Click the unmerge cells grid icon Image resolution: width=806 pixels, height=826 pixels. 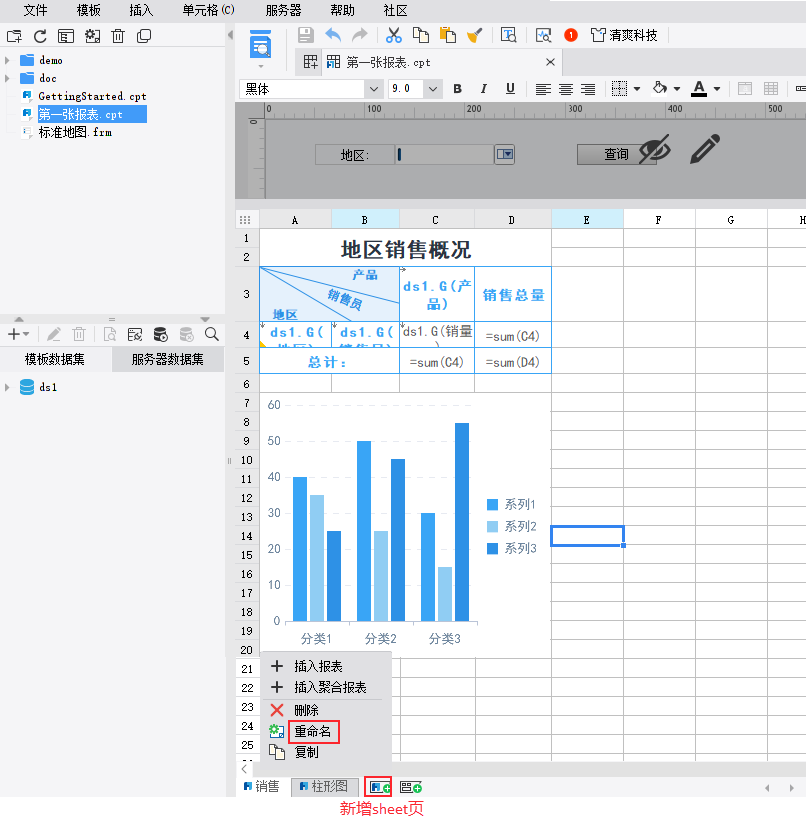click(771, 88)
